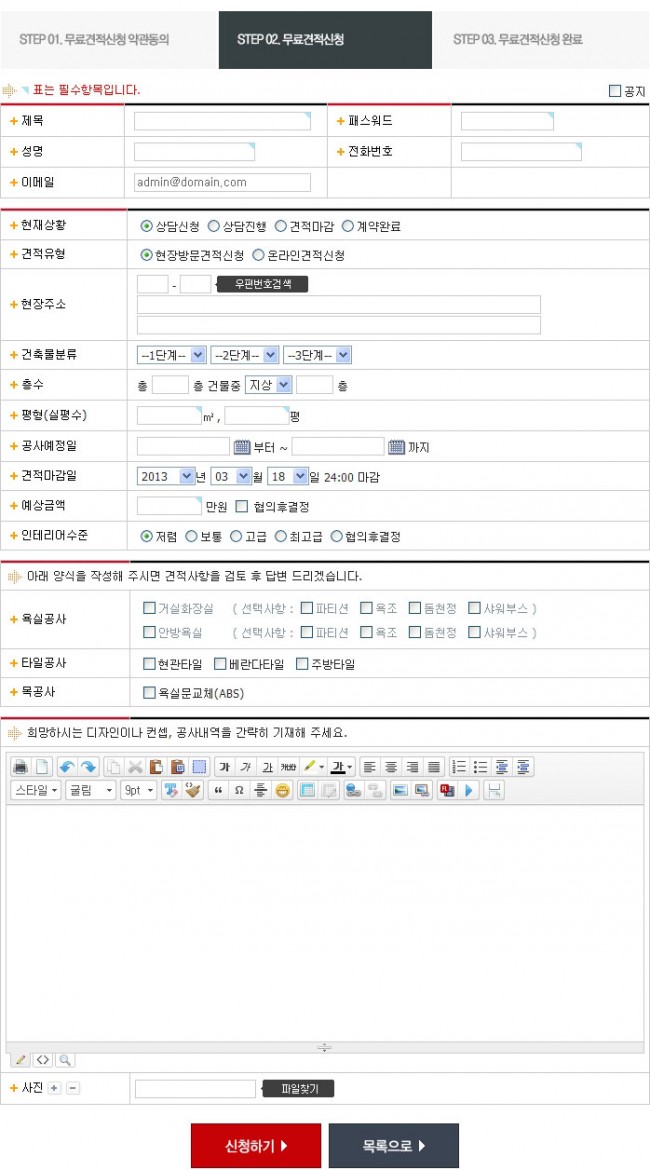The image size is (650, 1170).
Task: Open the 지상 floor type dropdown
Action: point(268,384)
